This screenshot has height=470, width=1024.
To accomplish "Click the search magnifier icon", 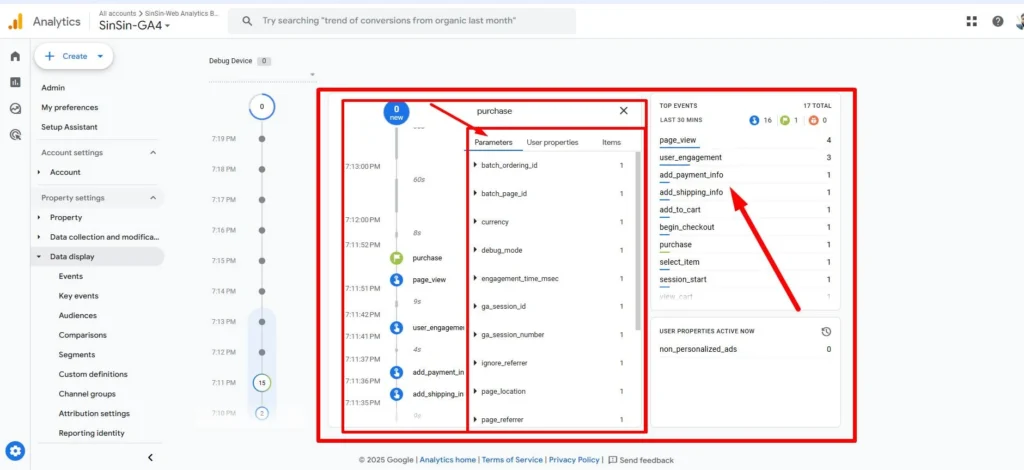I will (x=247, y=21).
